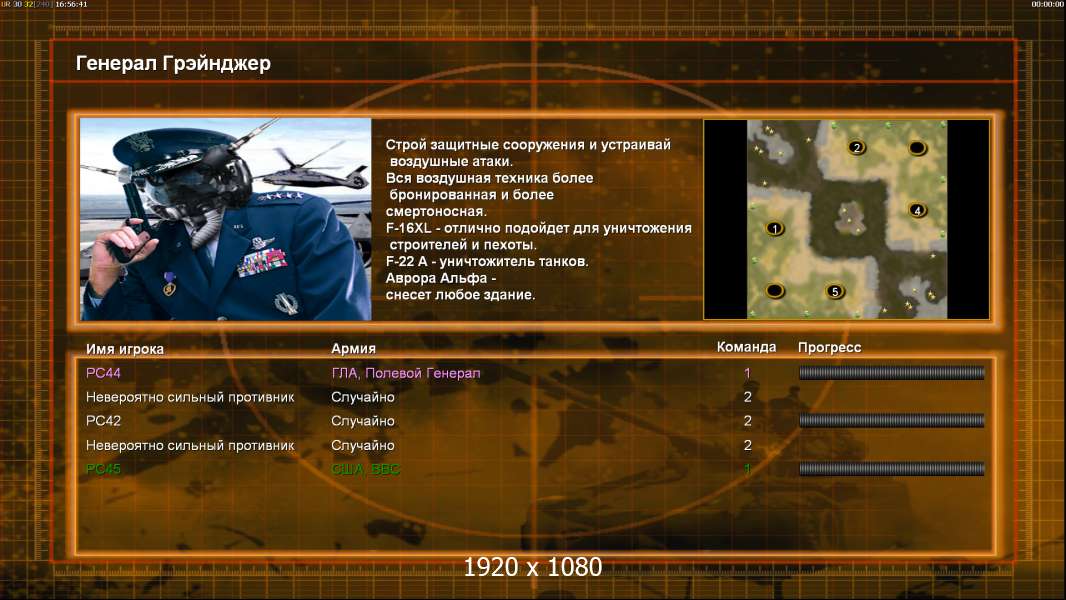1066x600 pixels.
Task: Select green player name PC45
Action: (103, 469)
